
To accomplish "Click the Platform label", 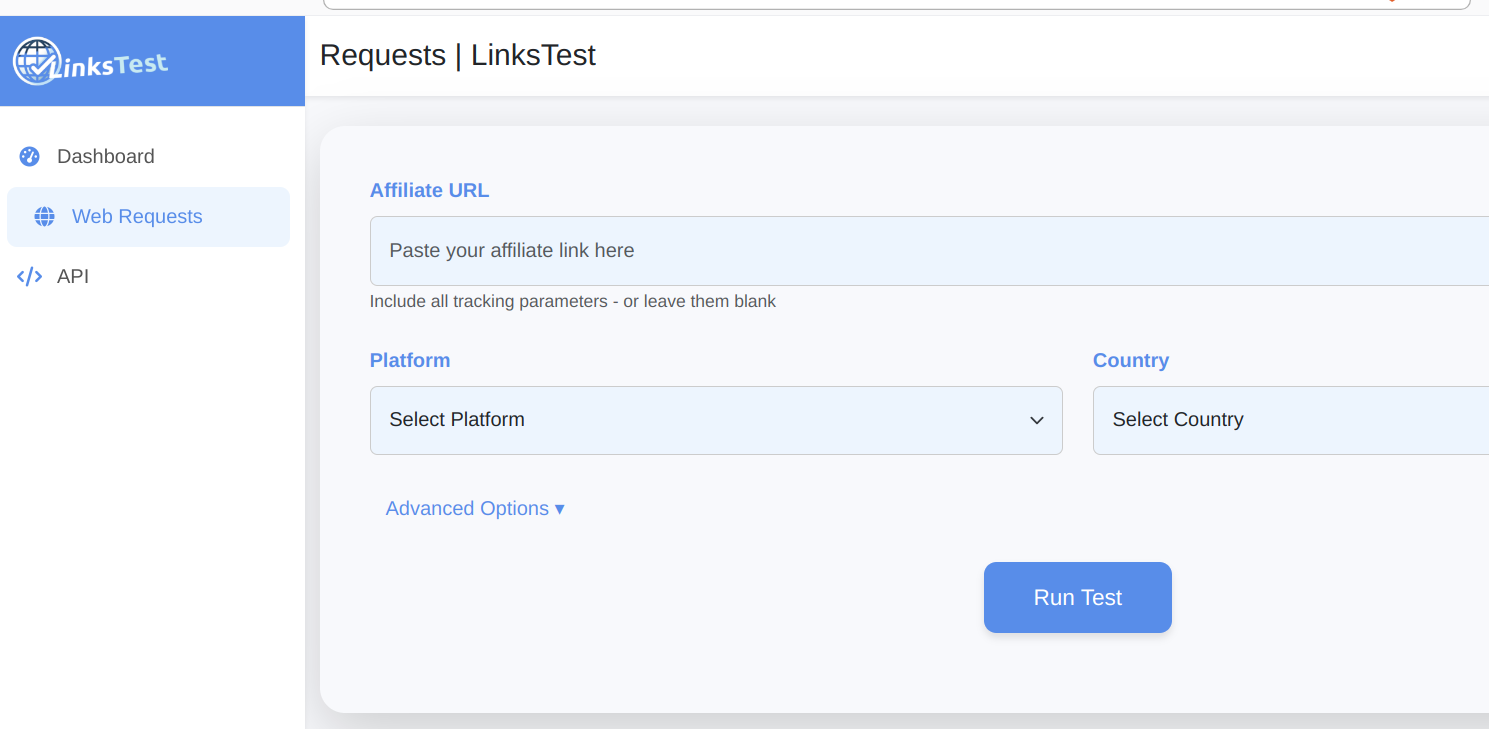I will tap(410, 360).
